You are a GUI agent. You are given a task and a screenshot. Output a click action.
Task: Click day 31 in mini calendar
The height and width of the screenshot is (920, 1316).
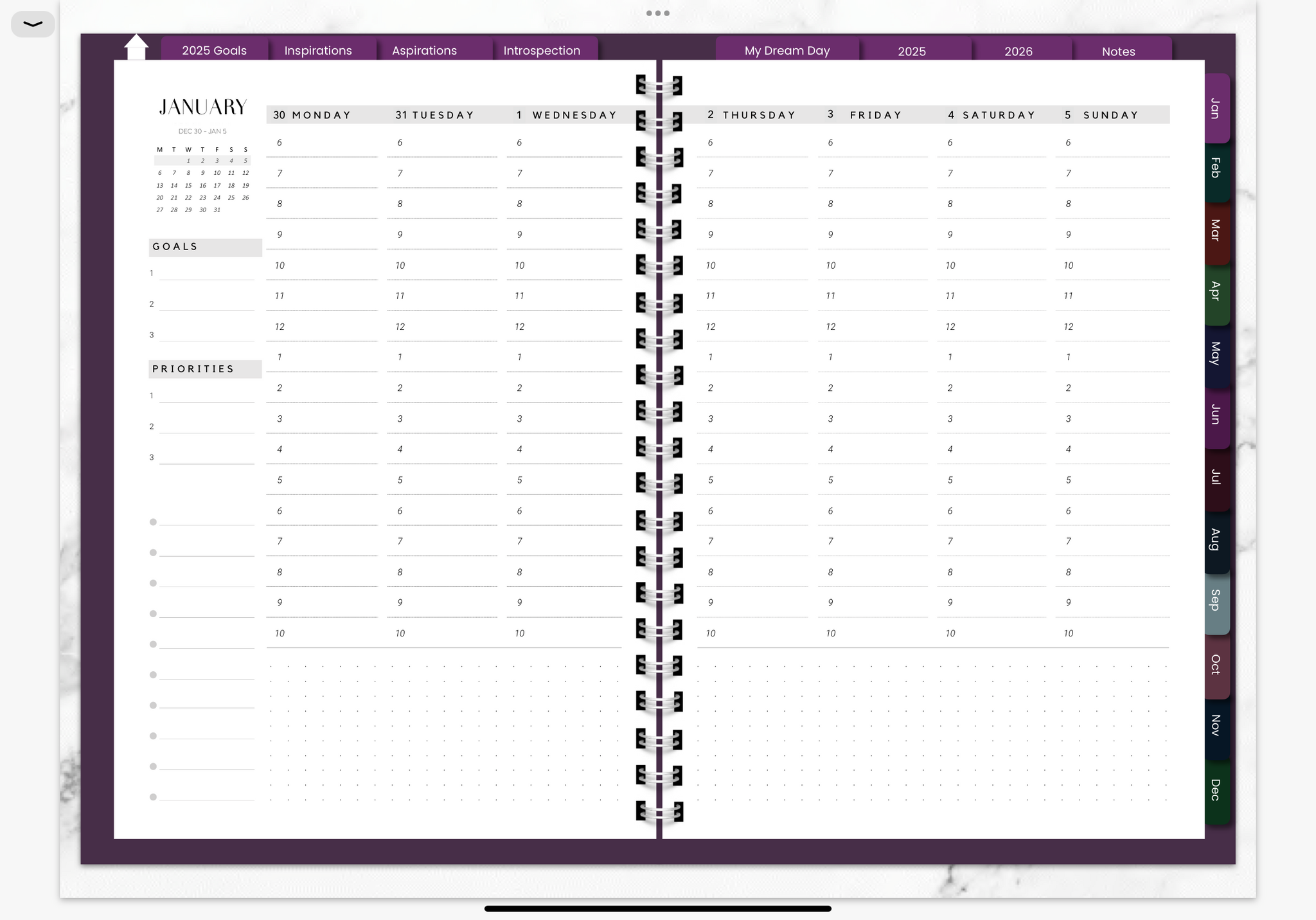pyautogui.click(x=217, y=210)
